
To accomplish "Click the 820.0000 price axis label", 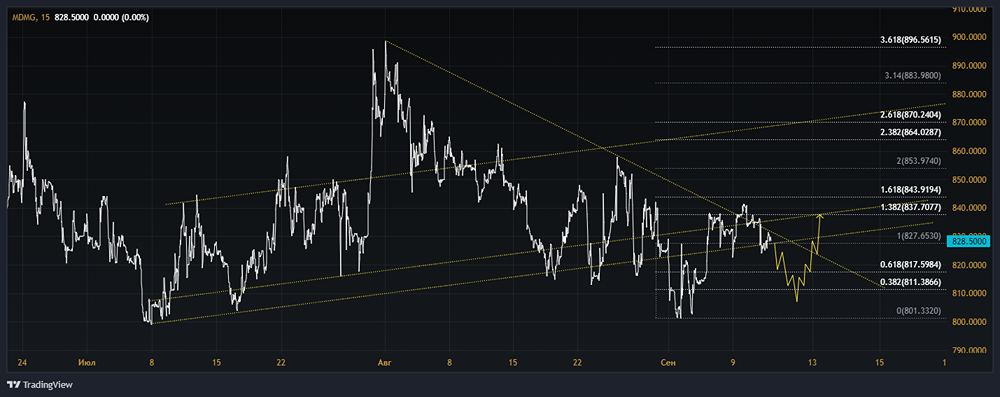I will pyautogui.click(x=969, y=266).
